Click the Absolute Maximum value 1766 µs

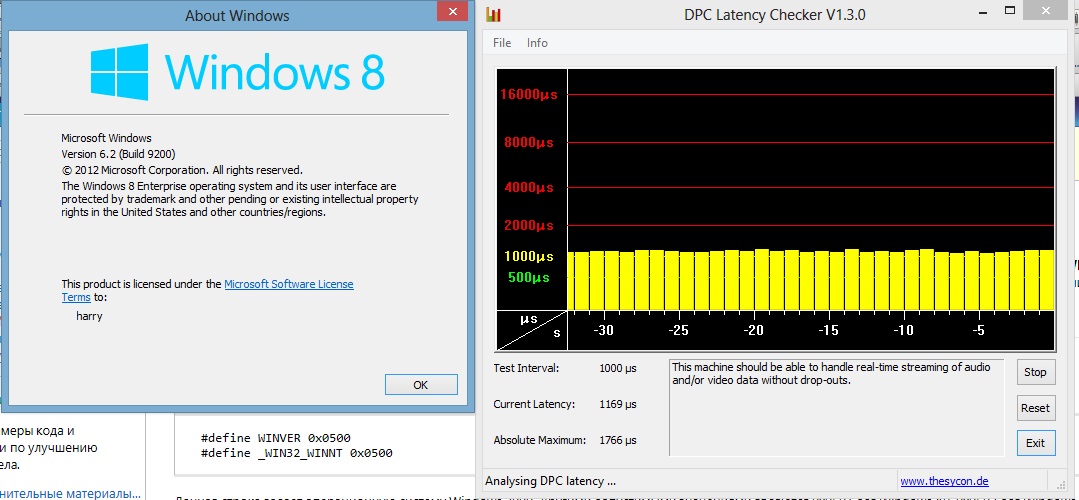point(618,440)
